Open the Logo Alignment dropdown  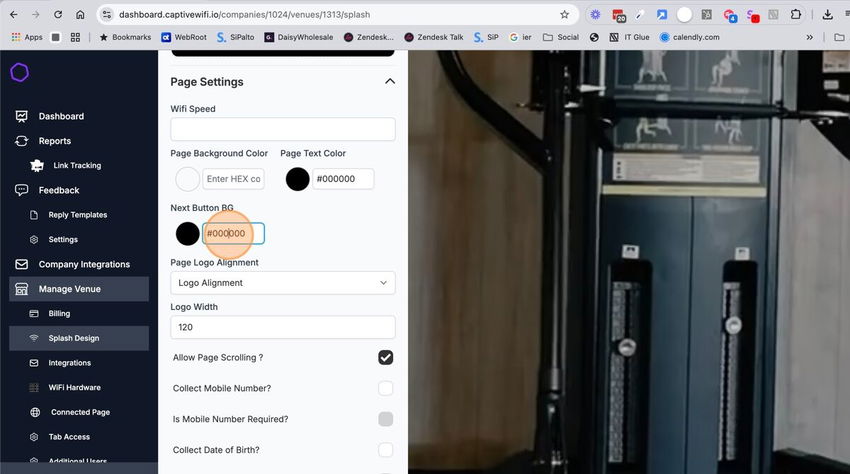point(282,283)
